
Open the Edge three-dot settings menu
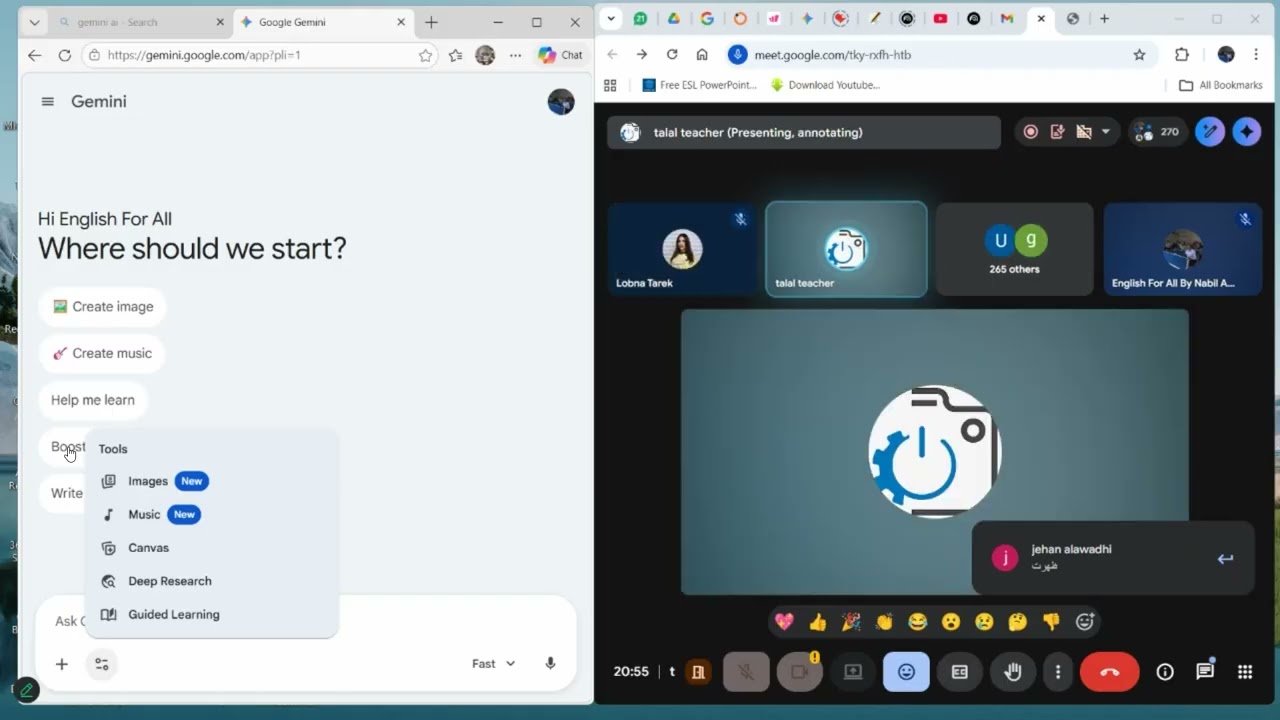pos(516,56)
